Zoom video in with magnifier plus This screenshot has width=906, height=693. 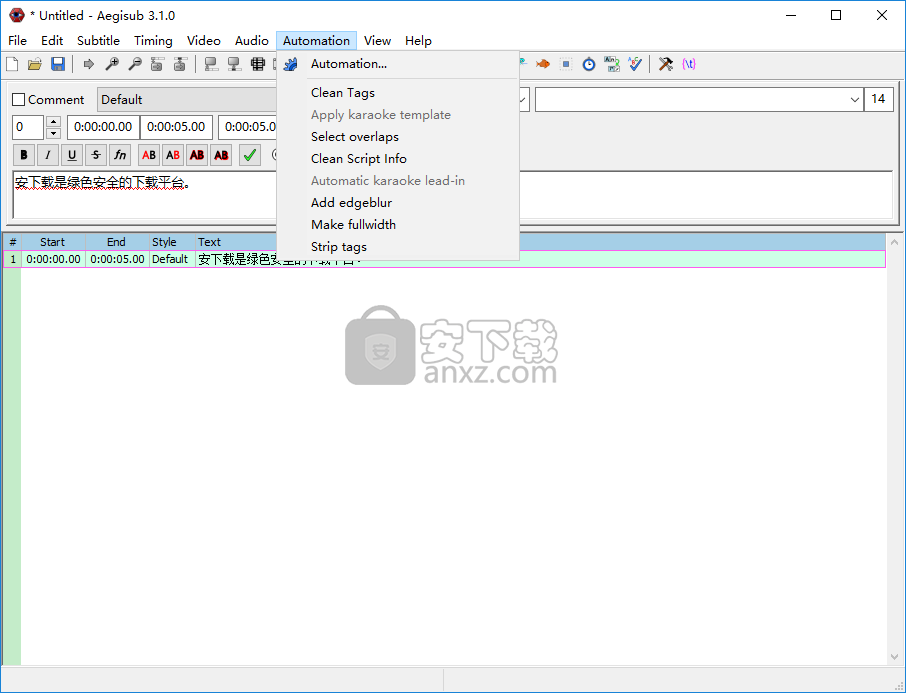(112, 64)
